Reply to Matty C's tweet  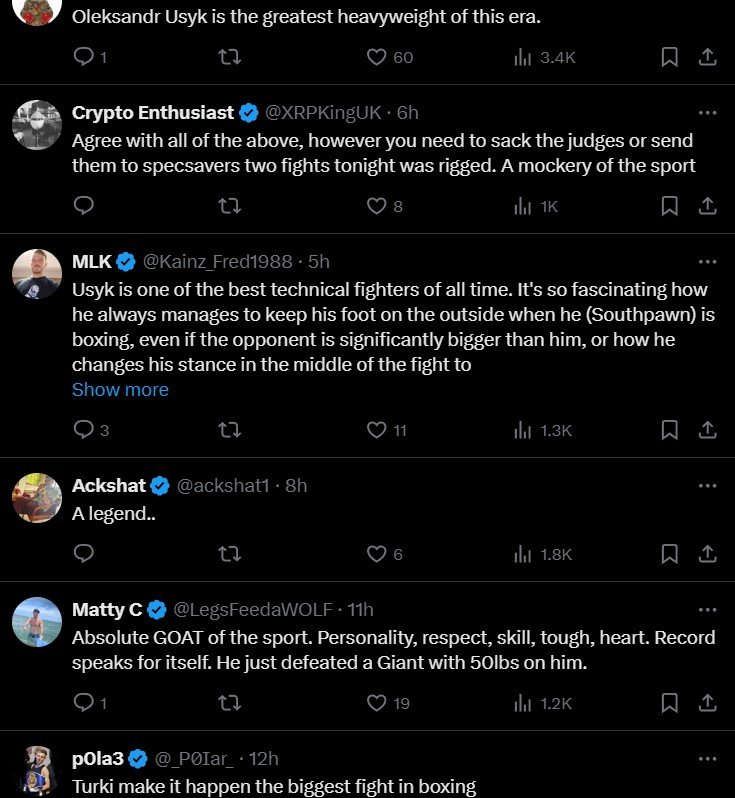point(84,703)
